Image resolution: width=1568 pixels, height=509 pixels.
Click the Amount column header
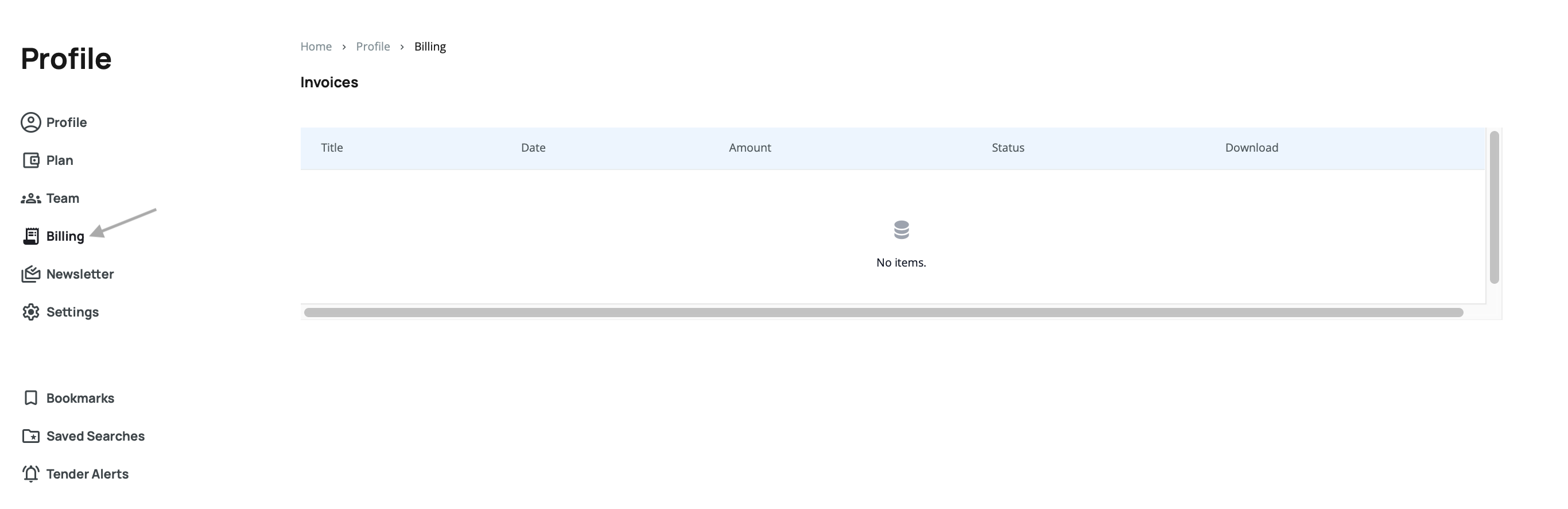(x=750, y=148)
